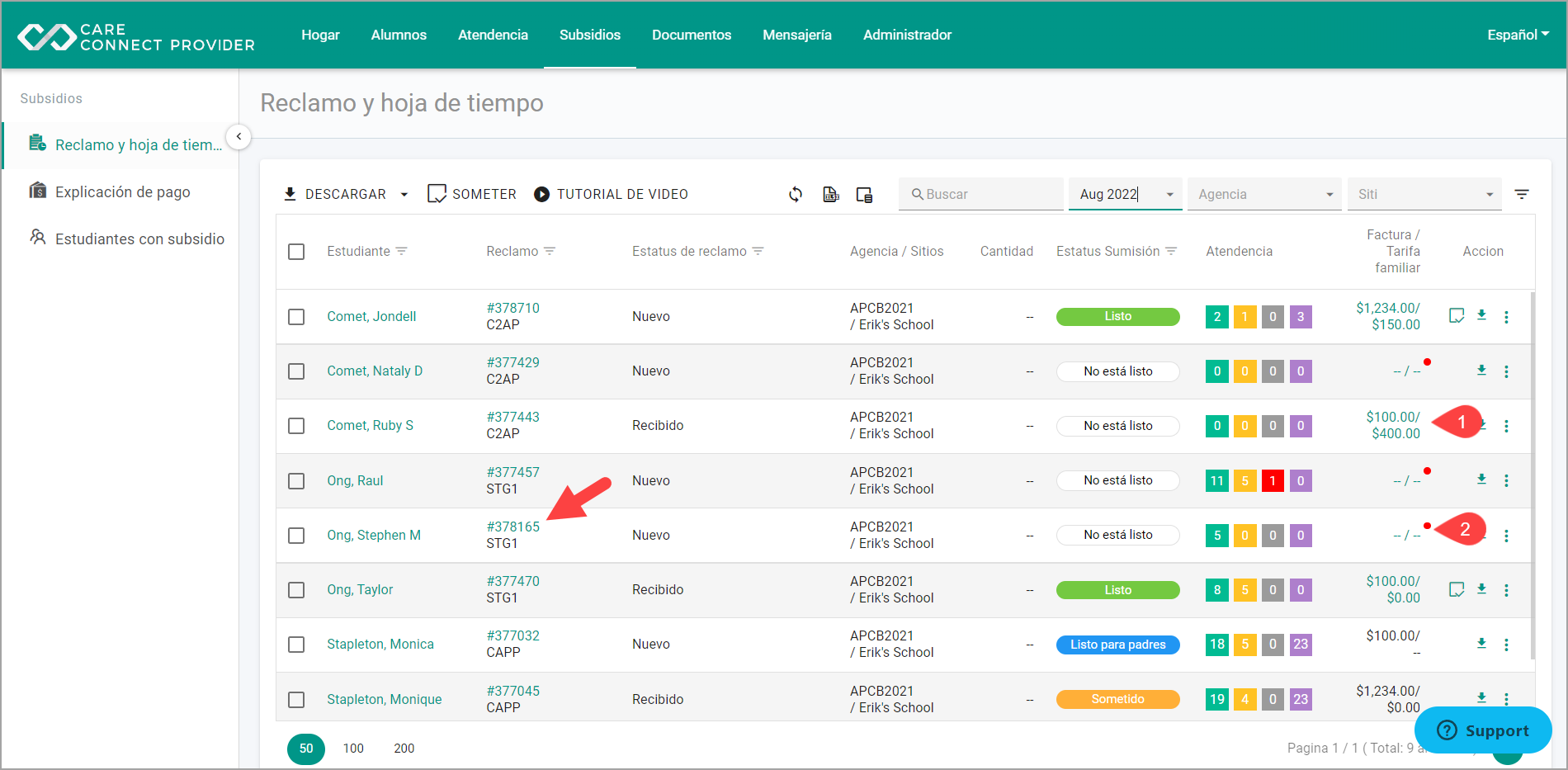This screenshot has height=770, width=1568.
Task: Click the Care Connect Provider logo
Action: coord(136,36)
